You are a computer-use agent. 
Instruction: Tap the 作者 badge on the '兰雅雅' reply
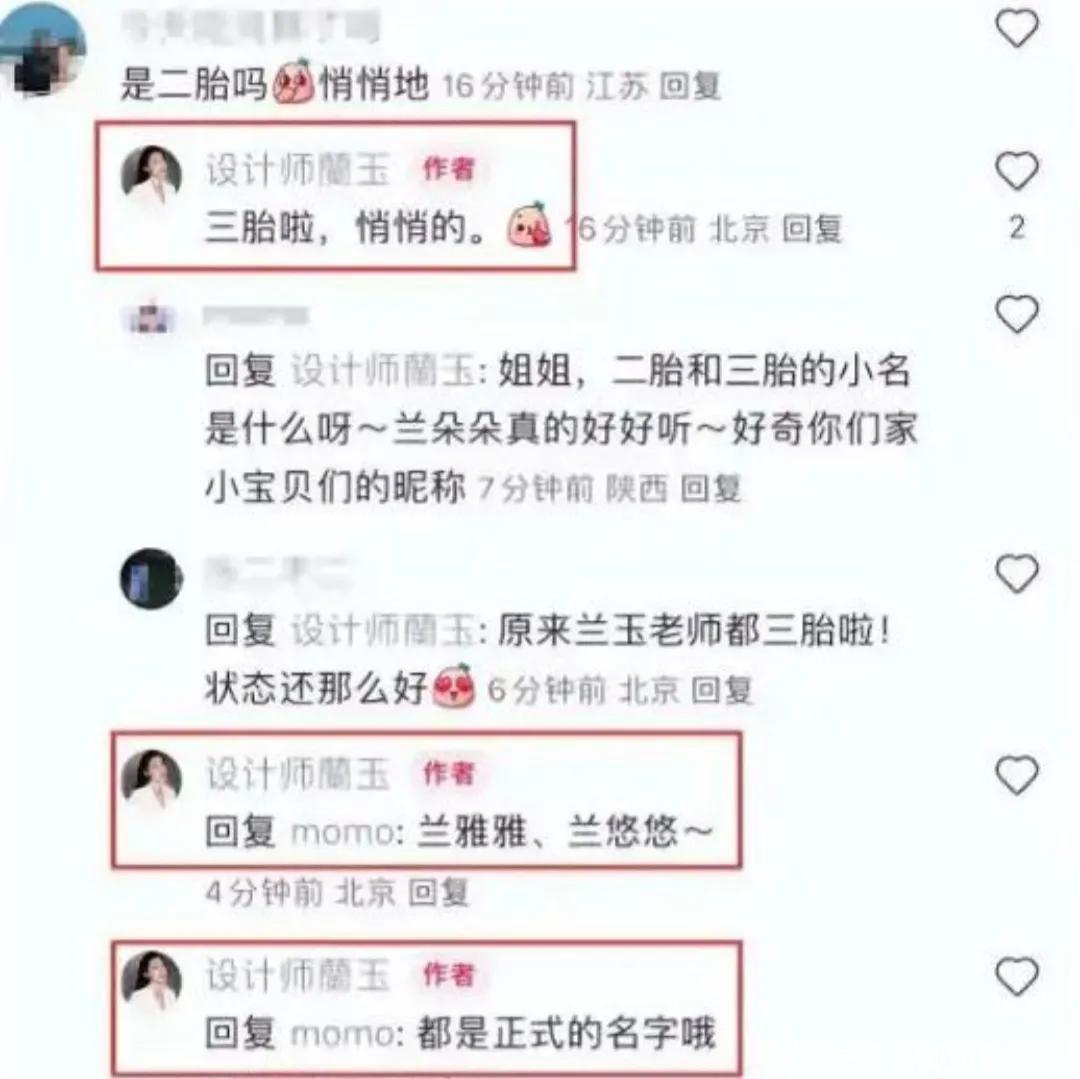pyautogui.click(x=449, y=773)
